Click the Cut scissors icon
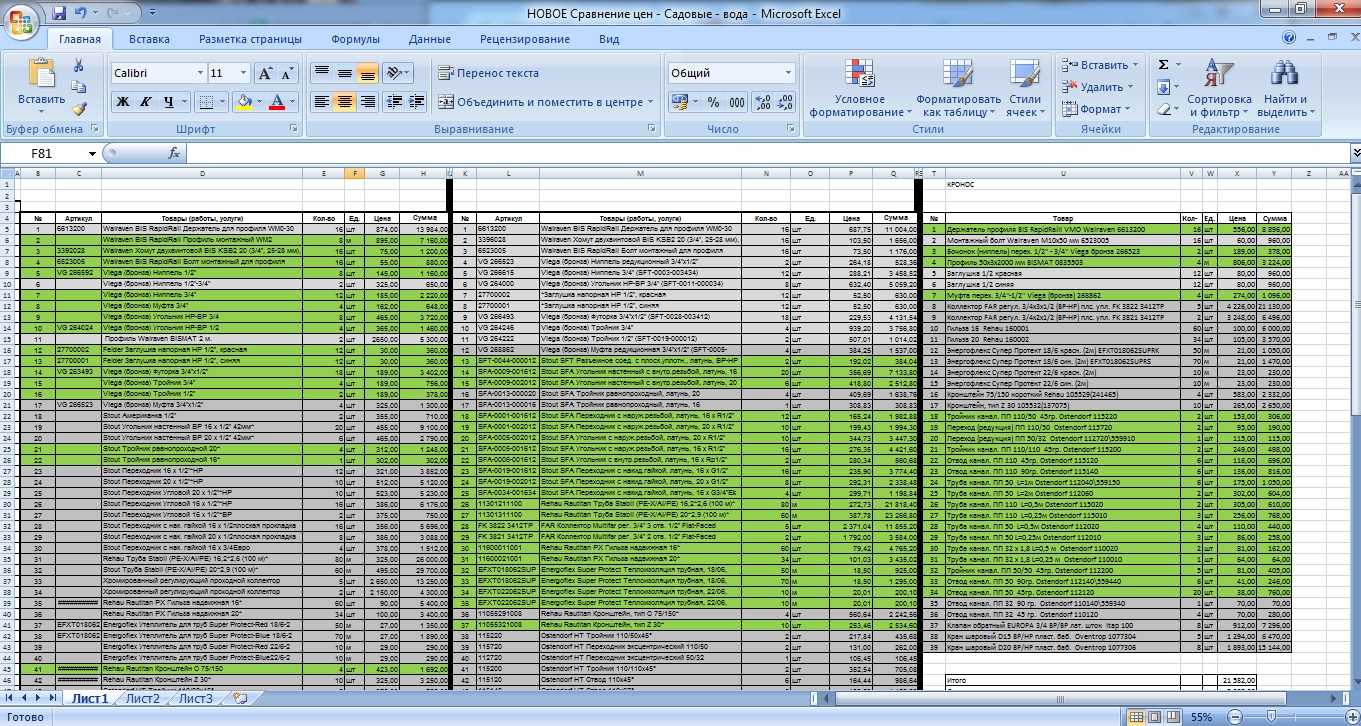This screenshot has width=1361, height=726. 79,65
